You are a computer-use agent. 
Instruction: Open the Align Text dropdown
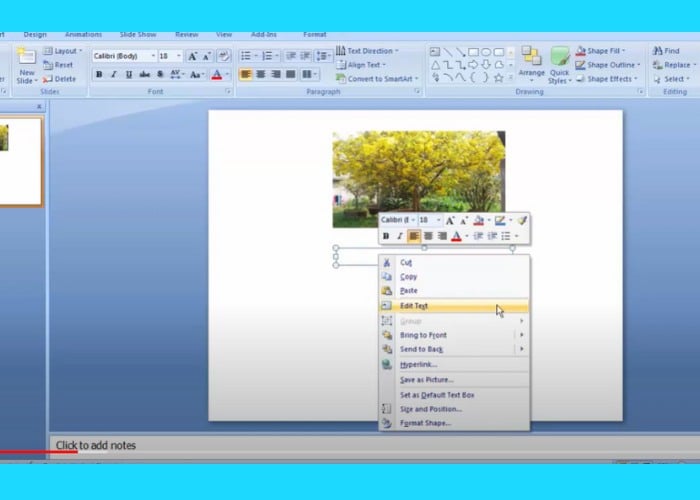[361, 65]
